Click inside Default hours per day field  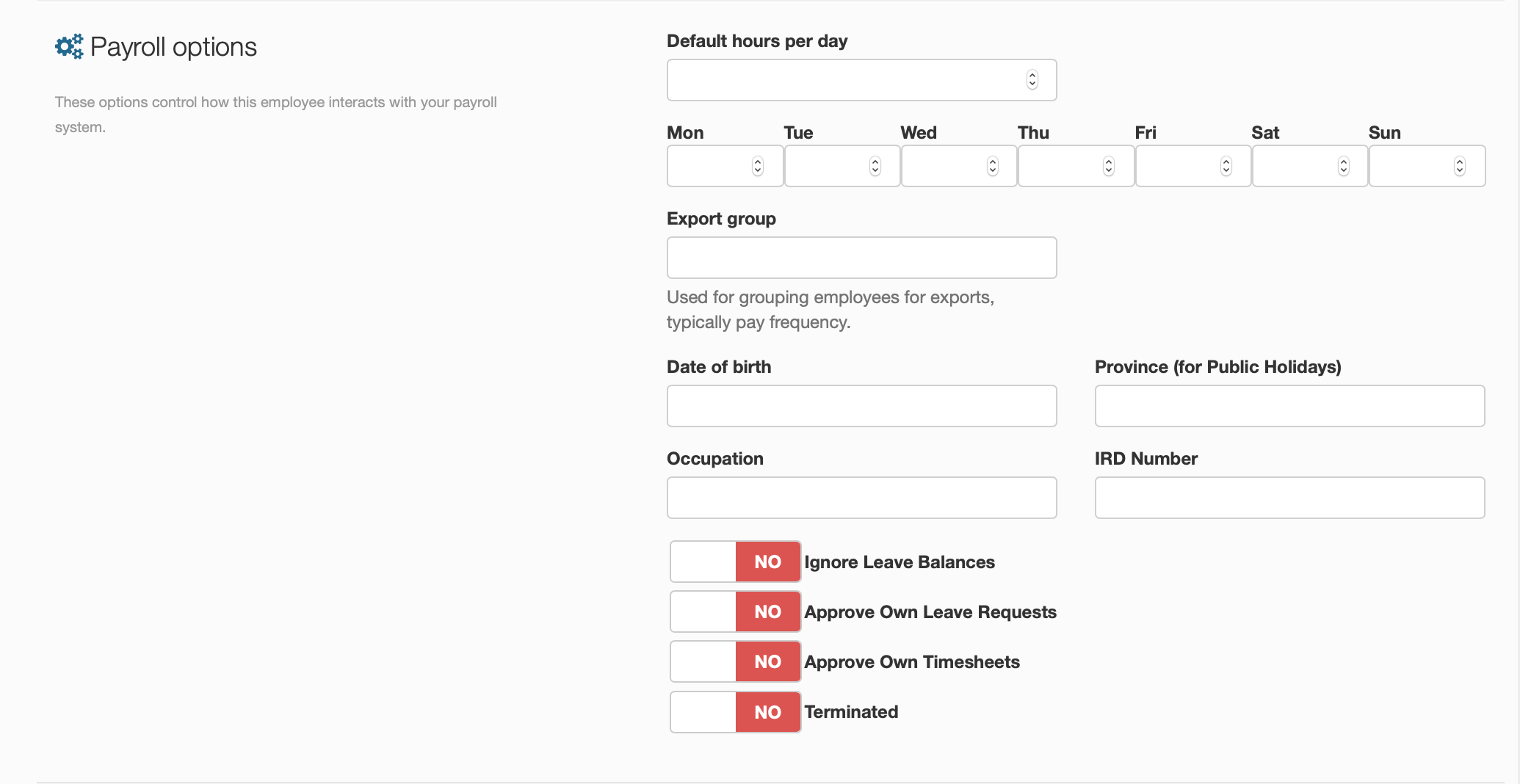click(x=844, y=80)
